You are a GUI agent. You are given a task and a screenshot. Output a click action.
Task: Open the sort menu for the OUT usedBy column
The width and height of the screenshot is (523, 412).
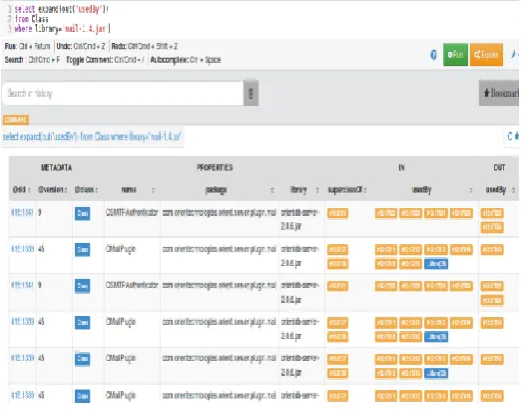(514, 190)
